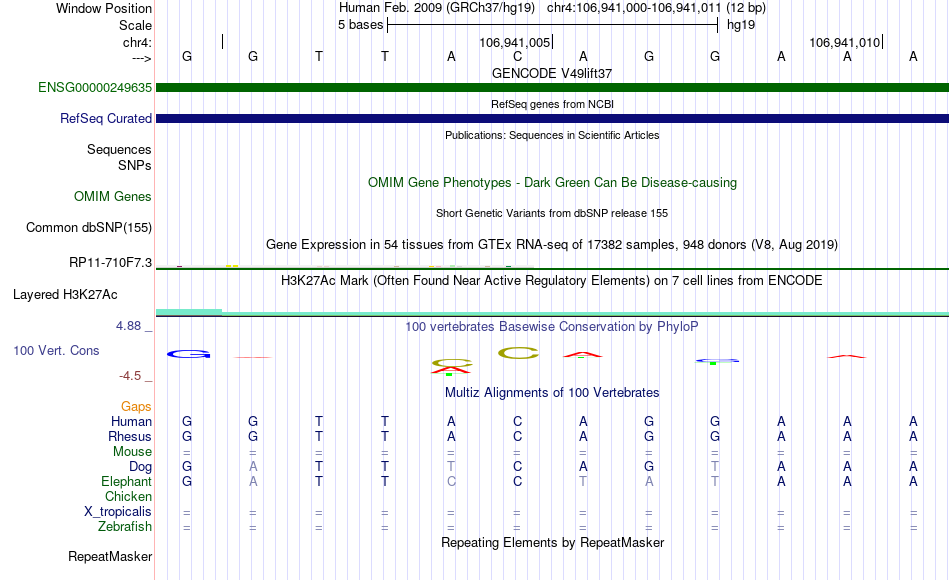Click the chr4:106,941,000-106,941,011 position text
Image resolution: width=950 pixels, height=580 pixels.
click(633, 8)
